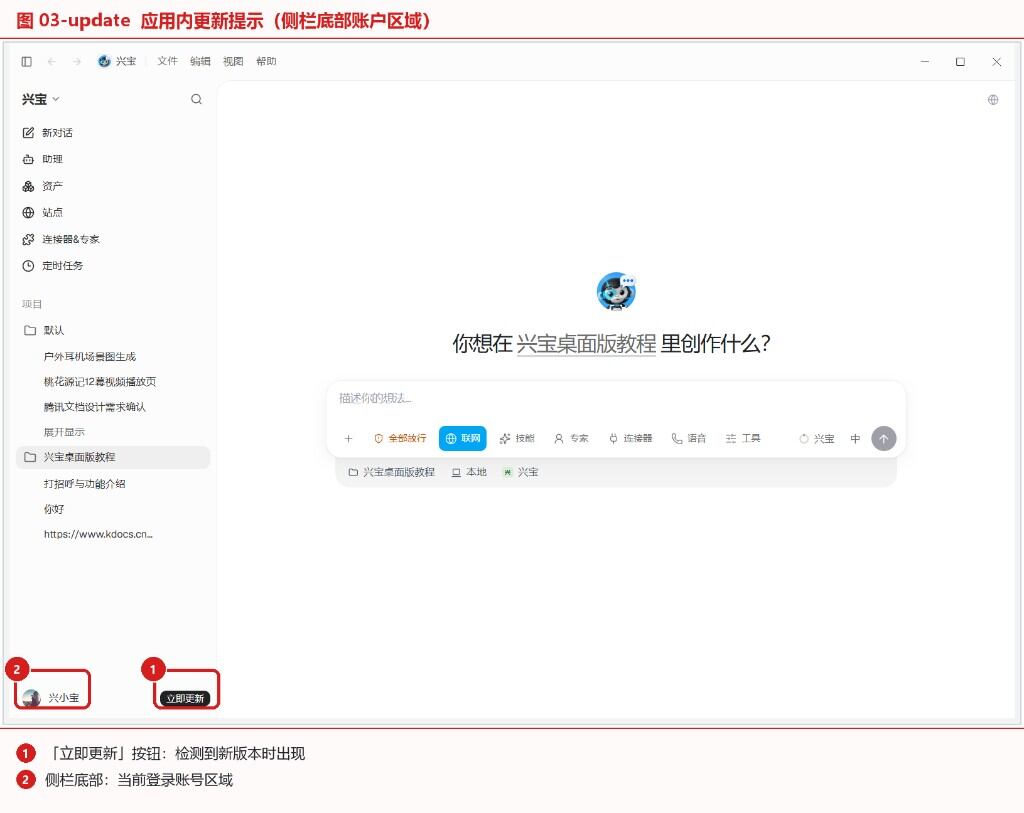Toggle the 联网 web access button
The width and height of the screenshot is (1024, 813).
(462, 439)
